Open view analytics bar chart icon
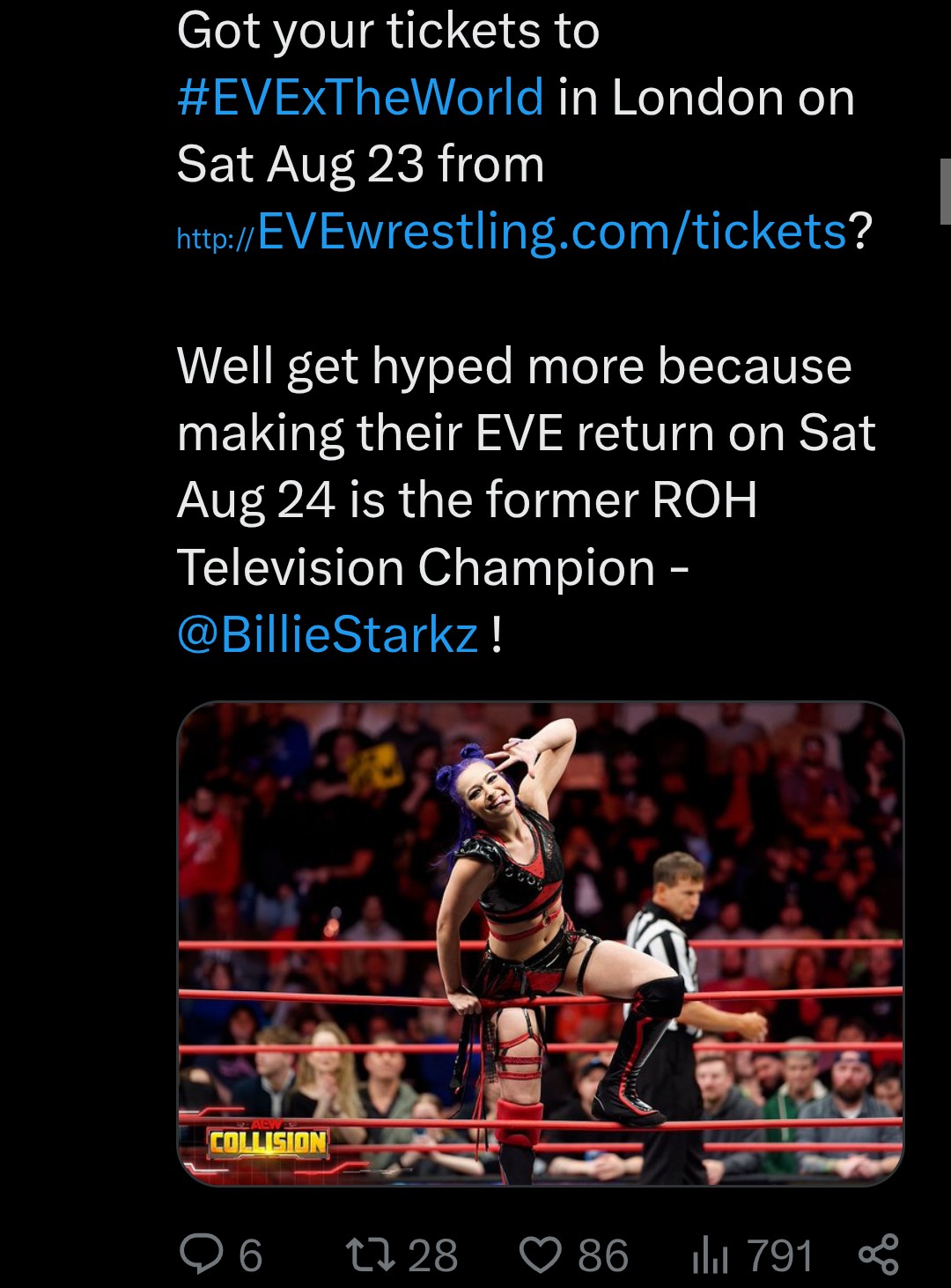Image resolution: width=951 pixels, height=1288 pixels. point(710,1255)
